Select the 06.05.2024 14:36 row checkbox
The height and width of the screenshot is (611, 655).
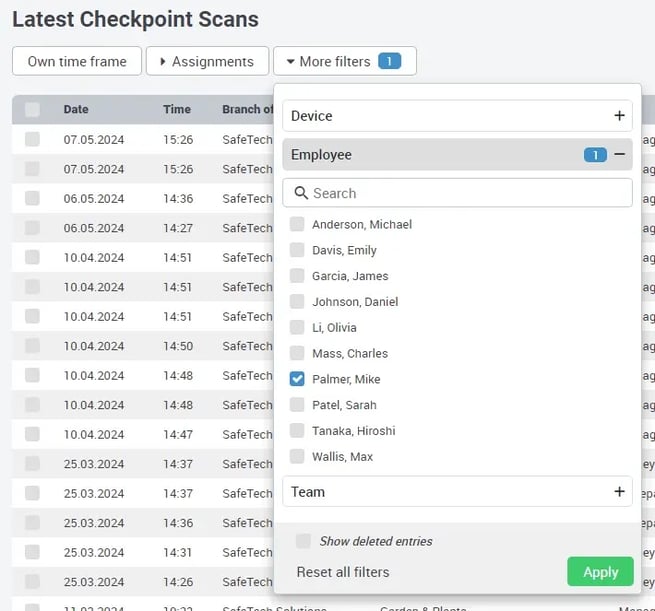(32, 198)
